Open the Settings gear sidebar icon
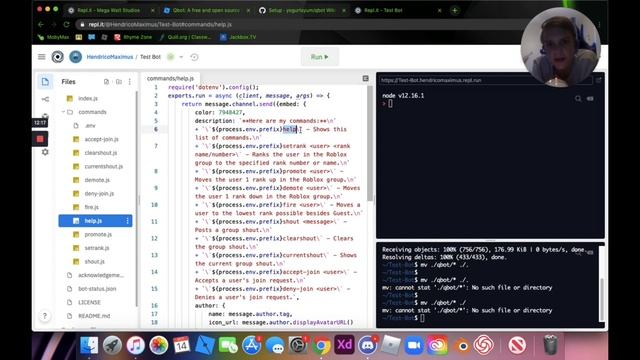 pos(45,152)
